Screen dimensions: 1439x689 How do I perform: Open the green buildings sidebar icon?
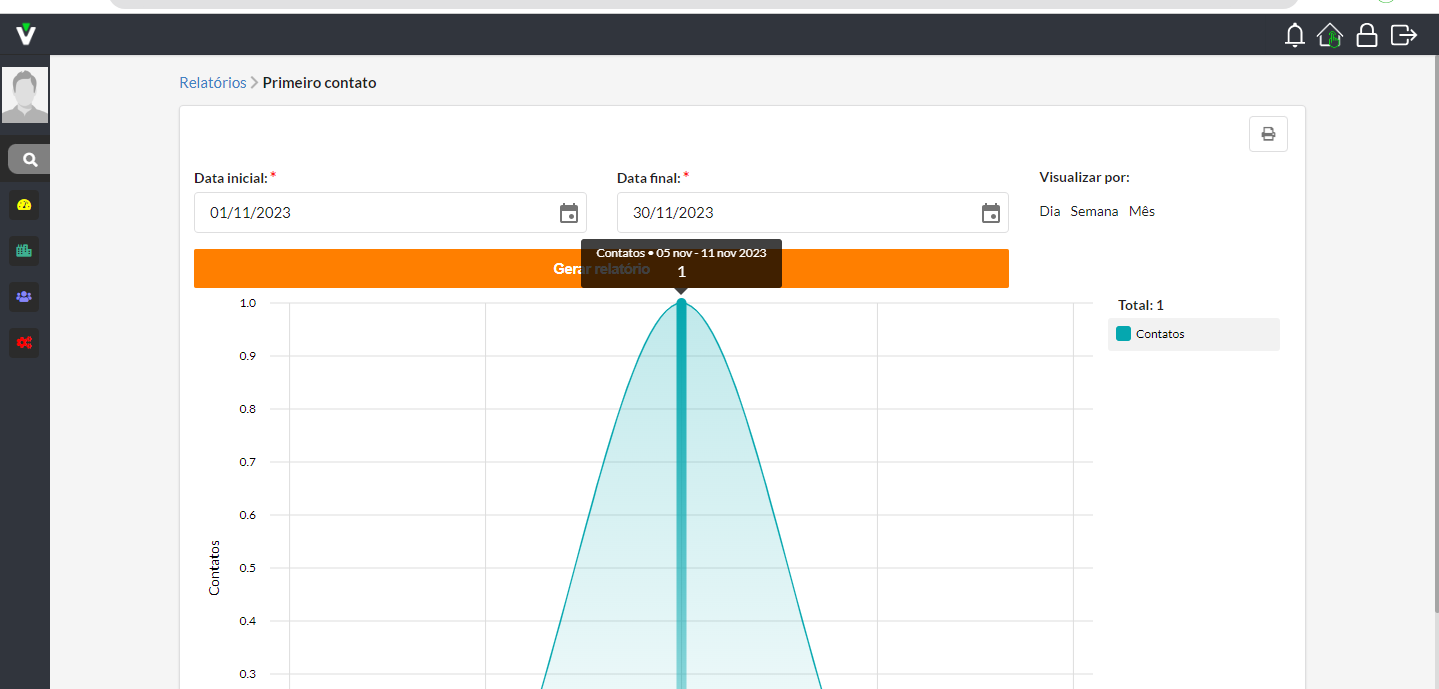coord(24,251)
